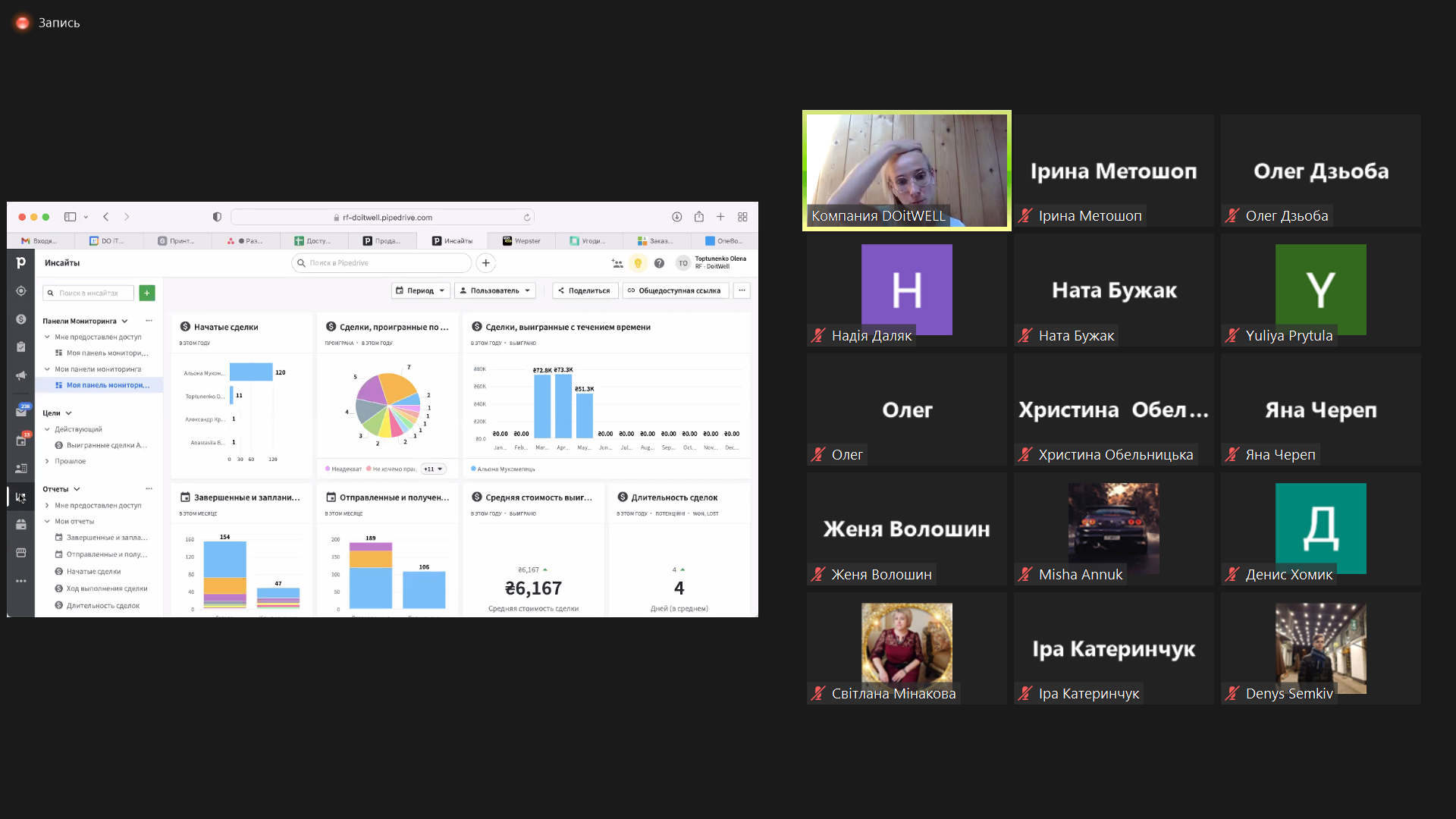1456x819 pixels.
Task: Open the Период dropdown filter
Action: 420,290
